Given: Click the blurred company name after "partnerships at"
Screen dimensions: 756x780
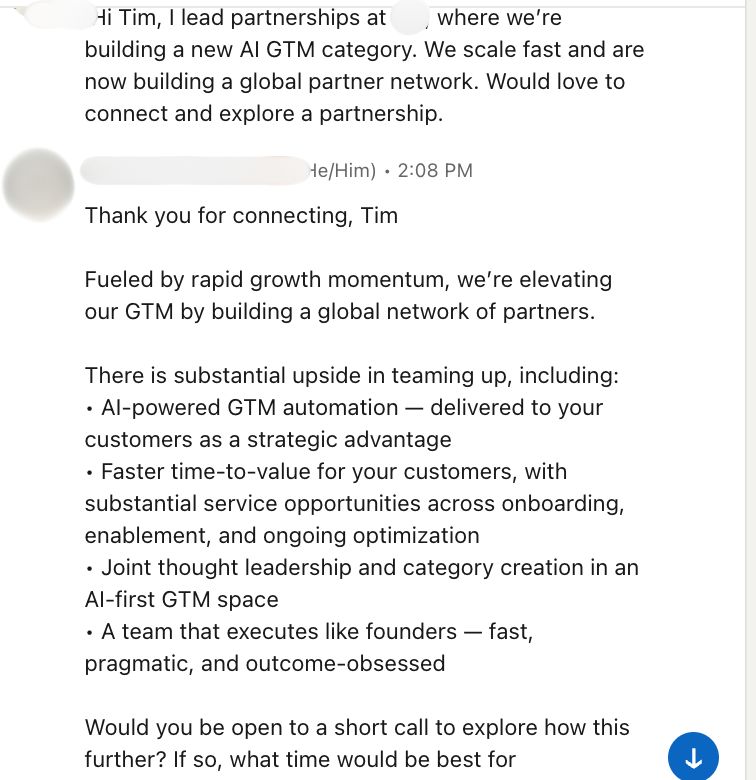Looking at the screenshot, I should 409,17.
